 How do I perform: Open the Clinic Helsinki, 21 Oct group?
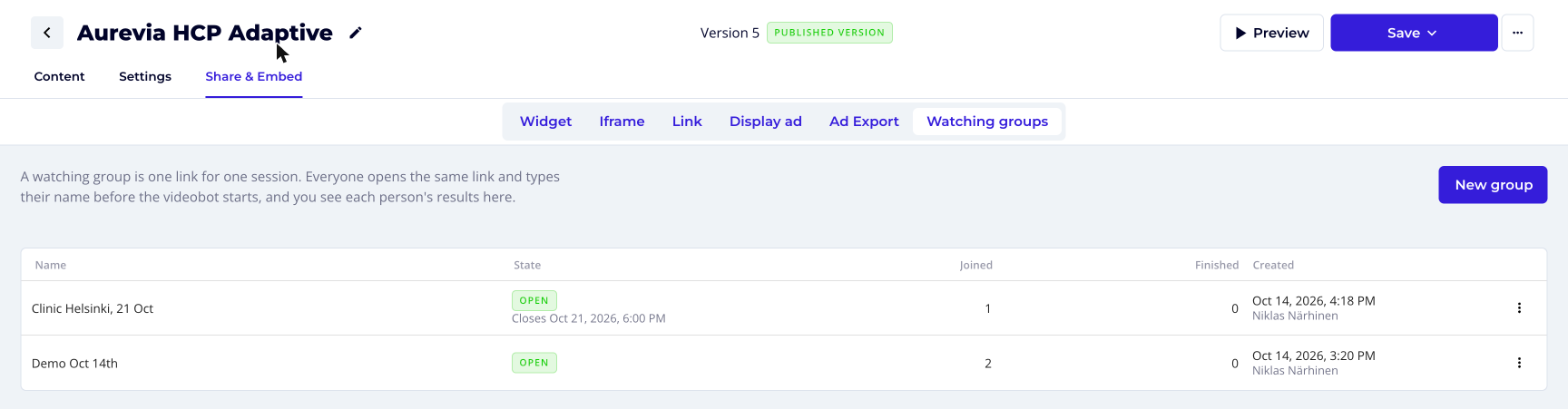point(92,309)
